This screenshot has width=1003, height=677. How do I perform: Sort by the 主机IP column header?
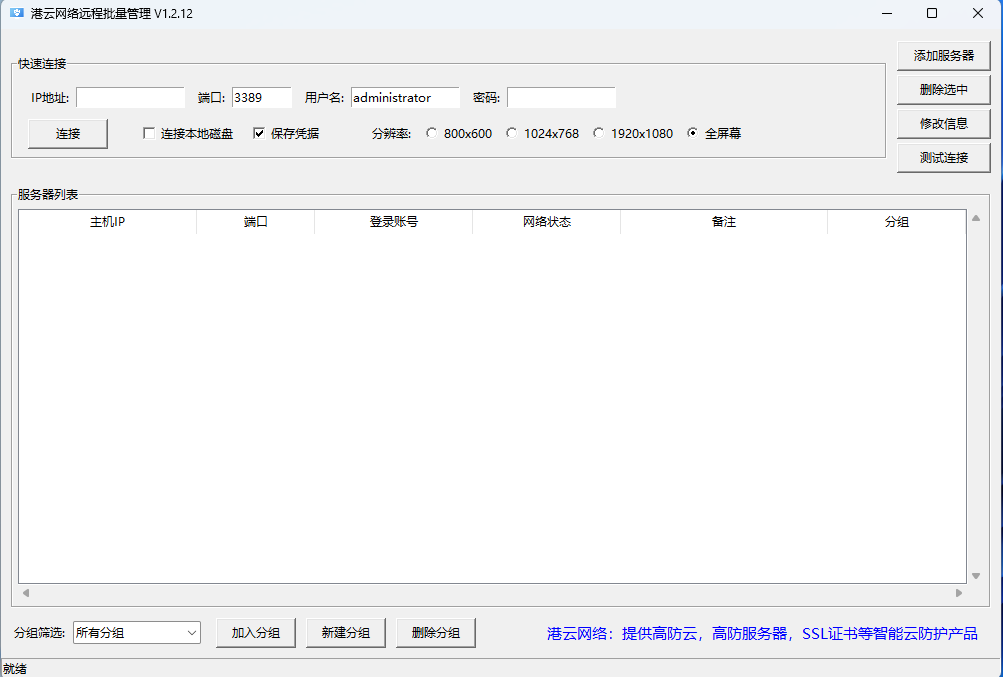tap(110, 222)
